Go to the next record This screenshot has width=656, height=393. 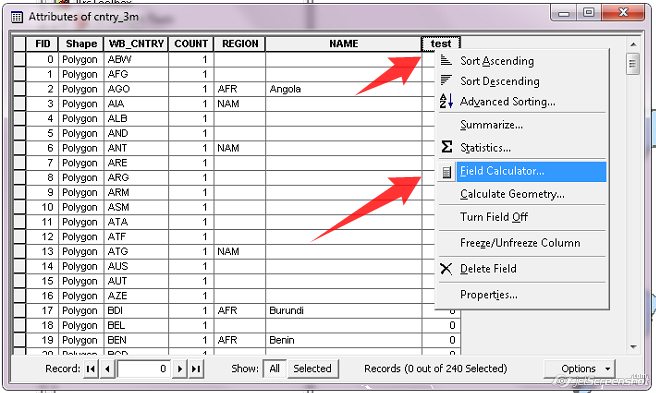coord(179,369)
